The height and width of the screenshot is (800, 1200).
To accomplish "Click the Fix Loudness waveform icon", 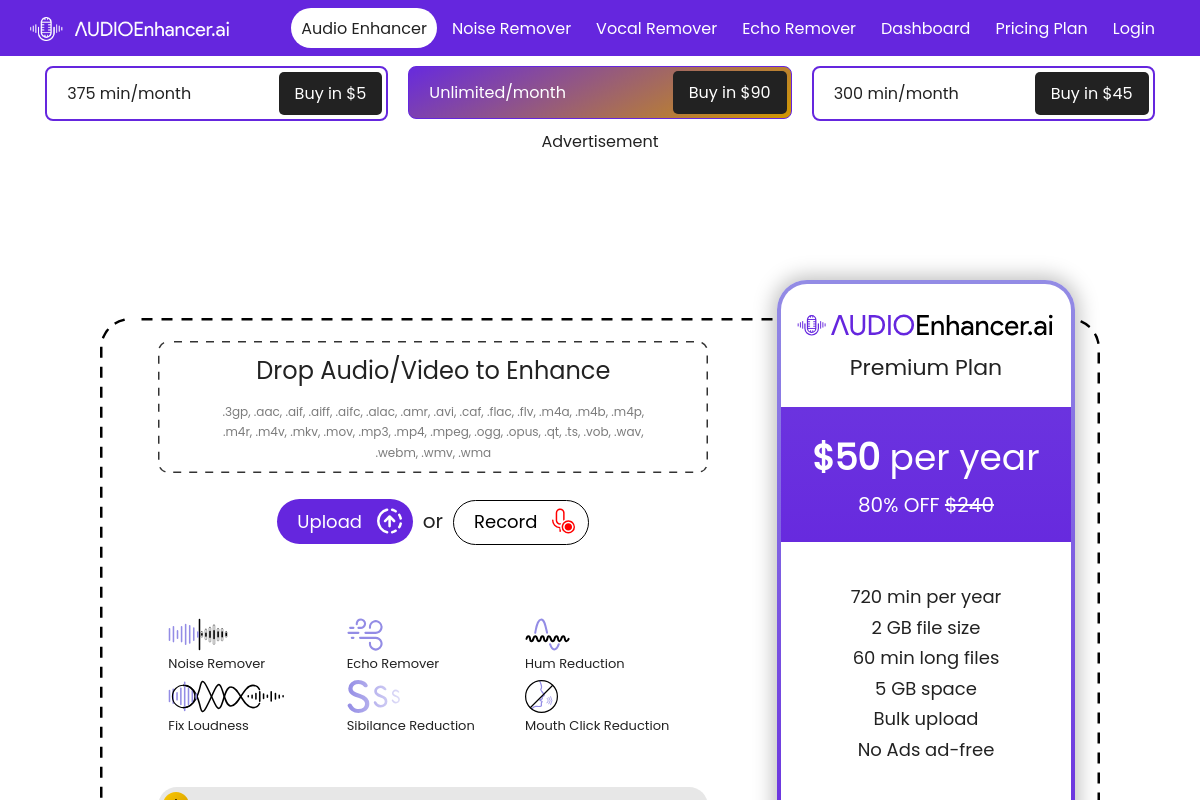I will pyautogui.click(x=225, y=696).
